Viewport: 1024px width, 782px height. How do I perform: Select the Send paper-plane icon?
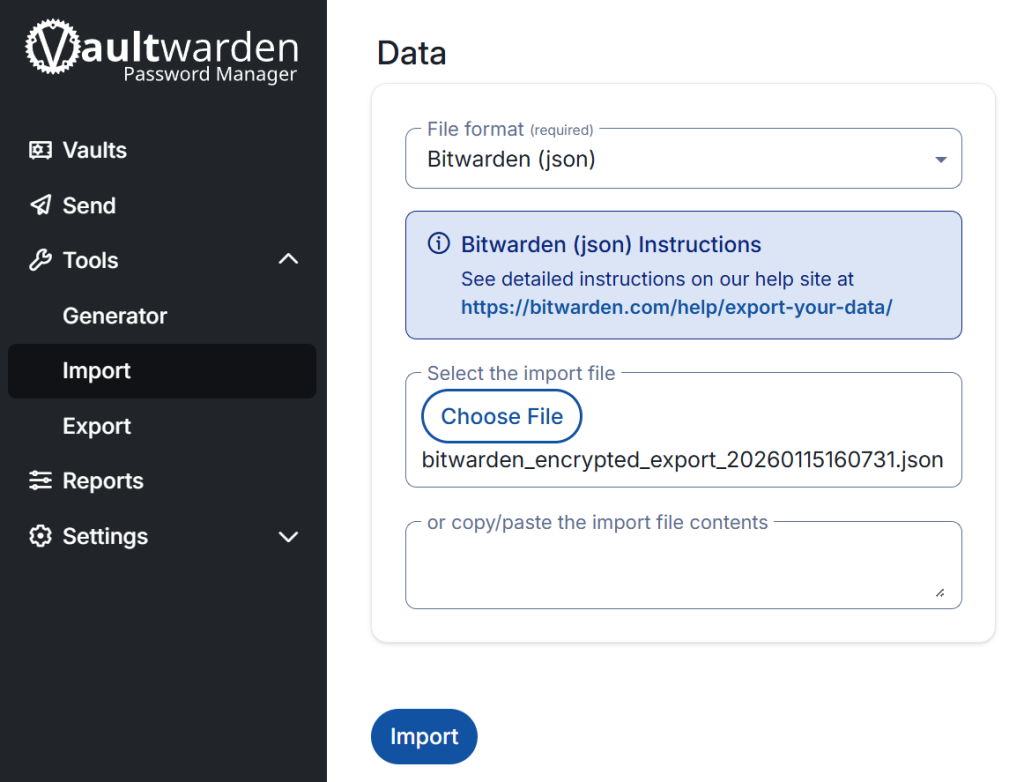pos(40,205)
